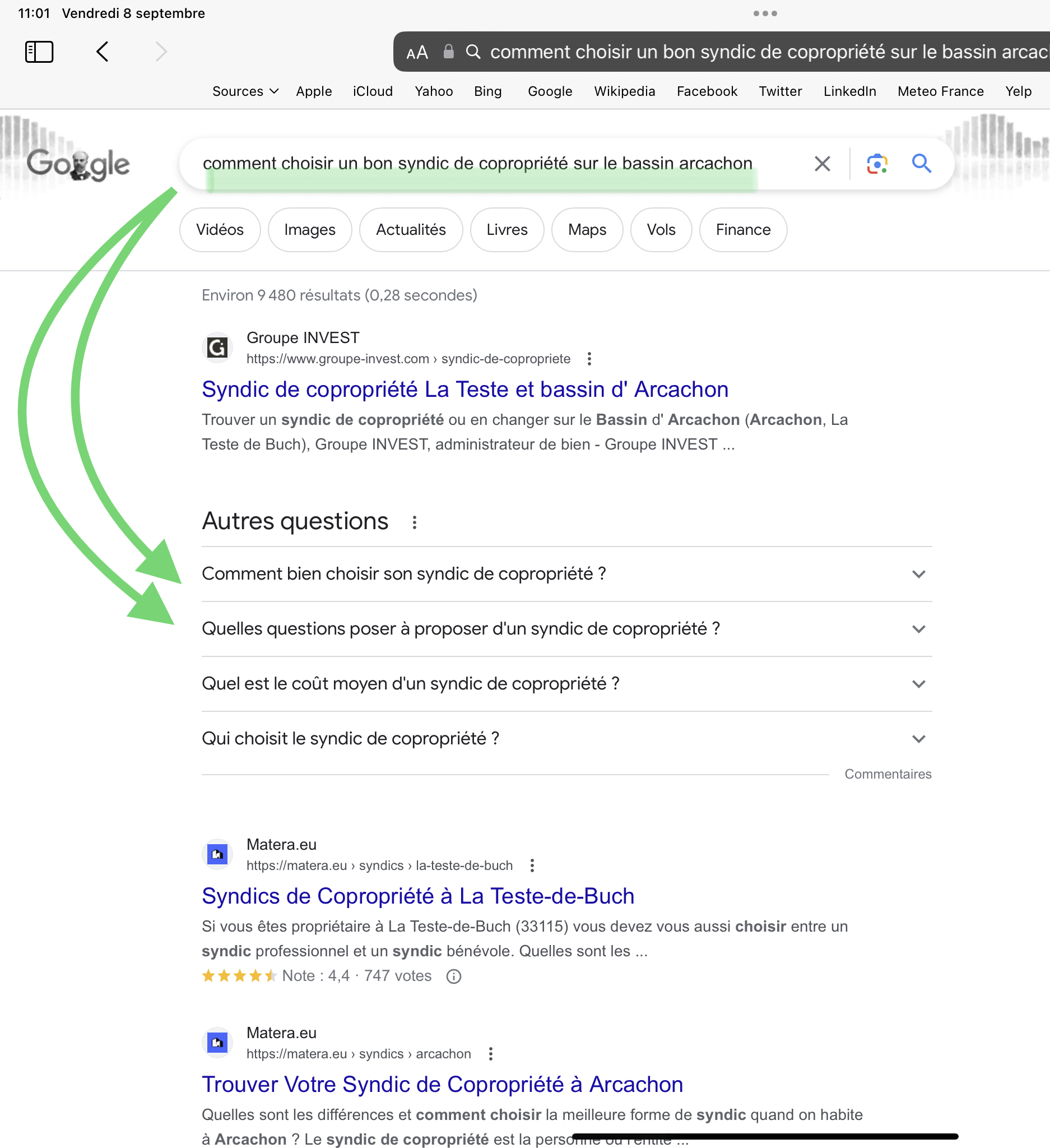Click the Google doodle logo
This screenshot has width=1050, height=1148.
coord(78,165)
